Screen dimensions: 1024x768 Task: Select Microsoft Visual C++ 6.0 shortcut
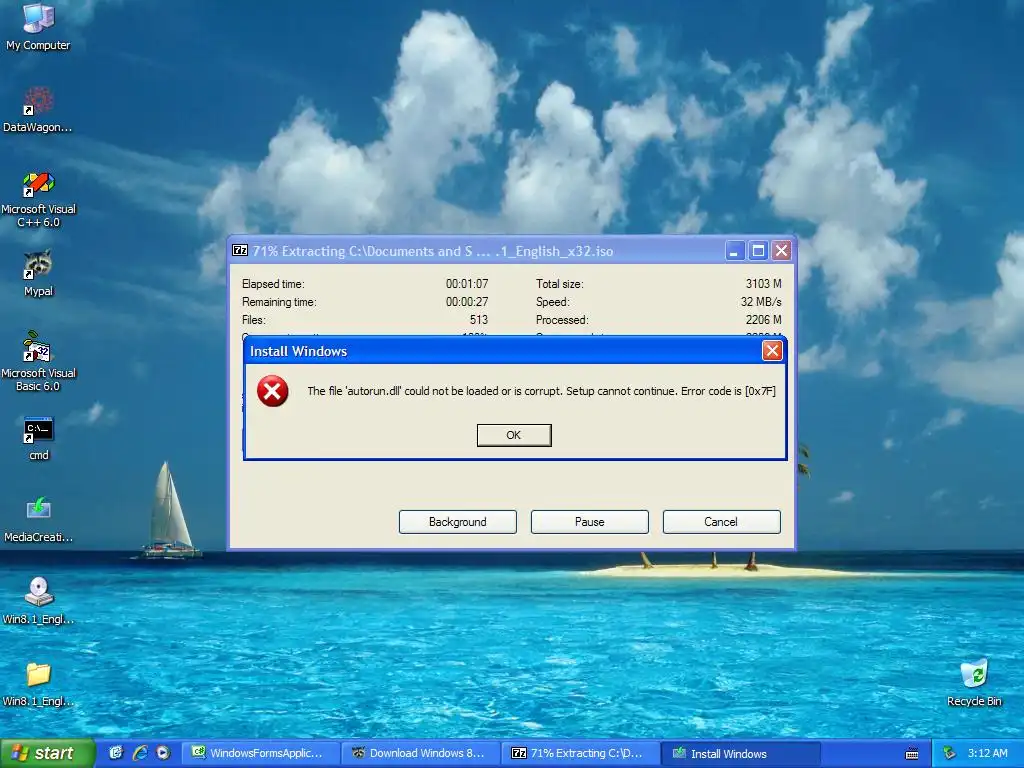tap(38, 199)
